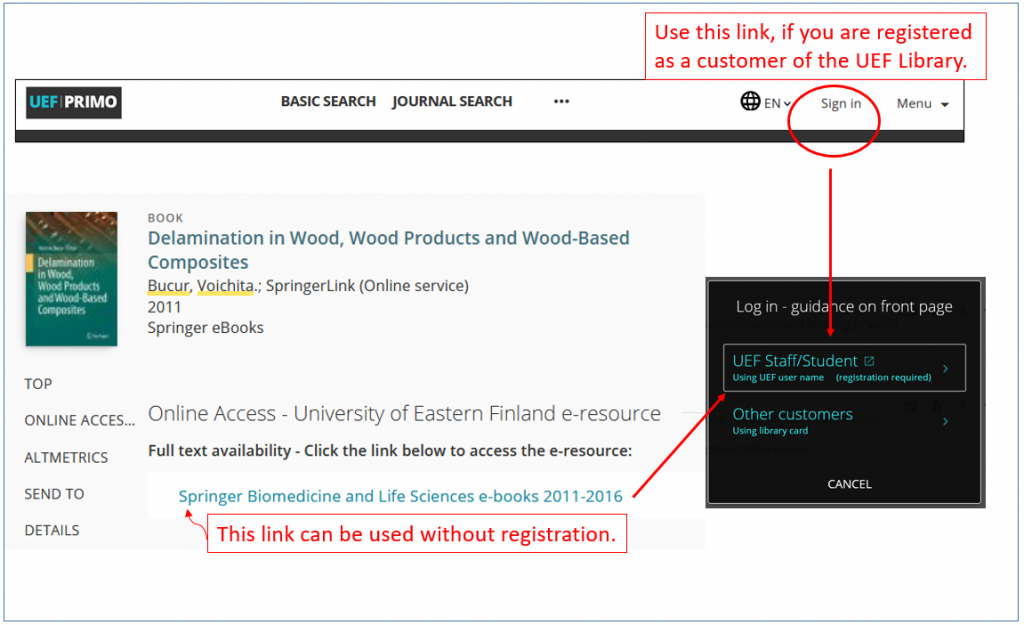Open the Basic Search tab
This screenshot has width=1024, height=625.
tap(328, 101)
